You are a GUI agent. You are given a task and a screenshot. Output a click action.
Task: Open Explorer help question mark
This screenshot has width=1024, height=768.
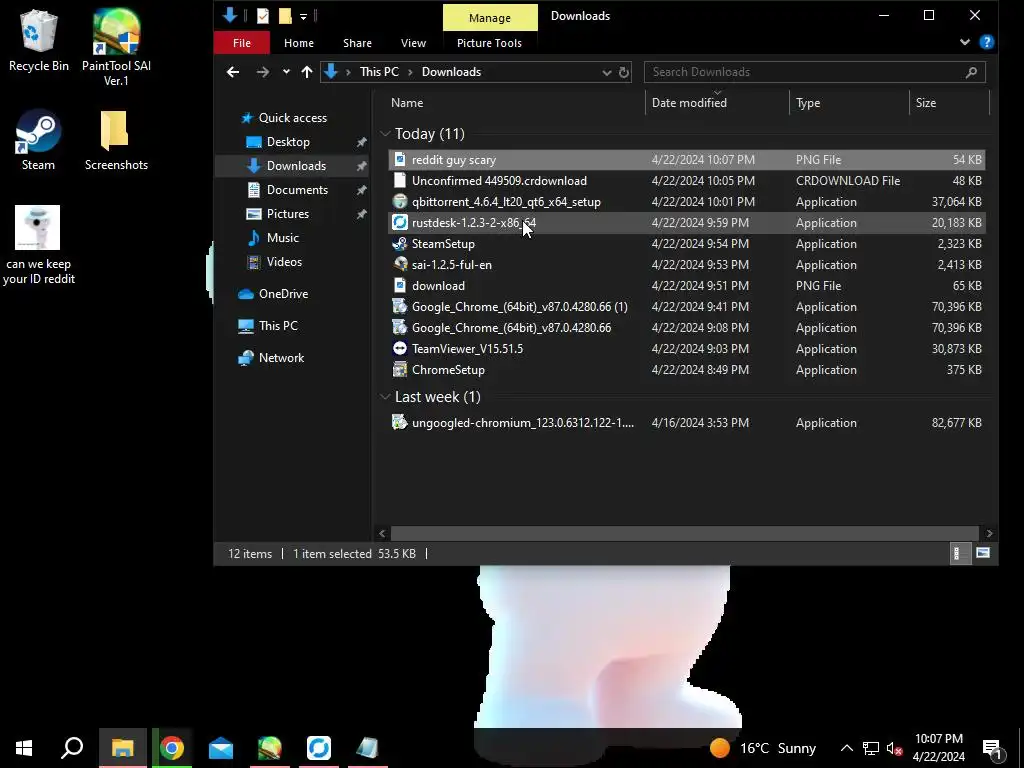tap(986, 42)
